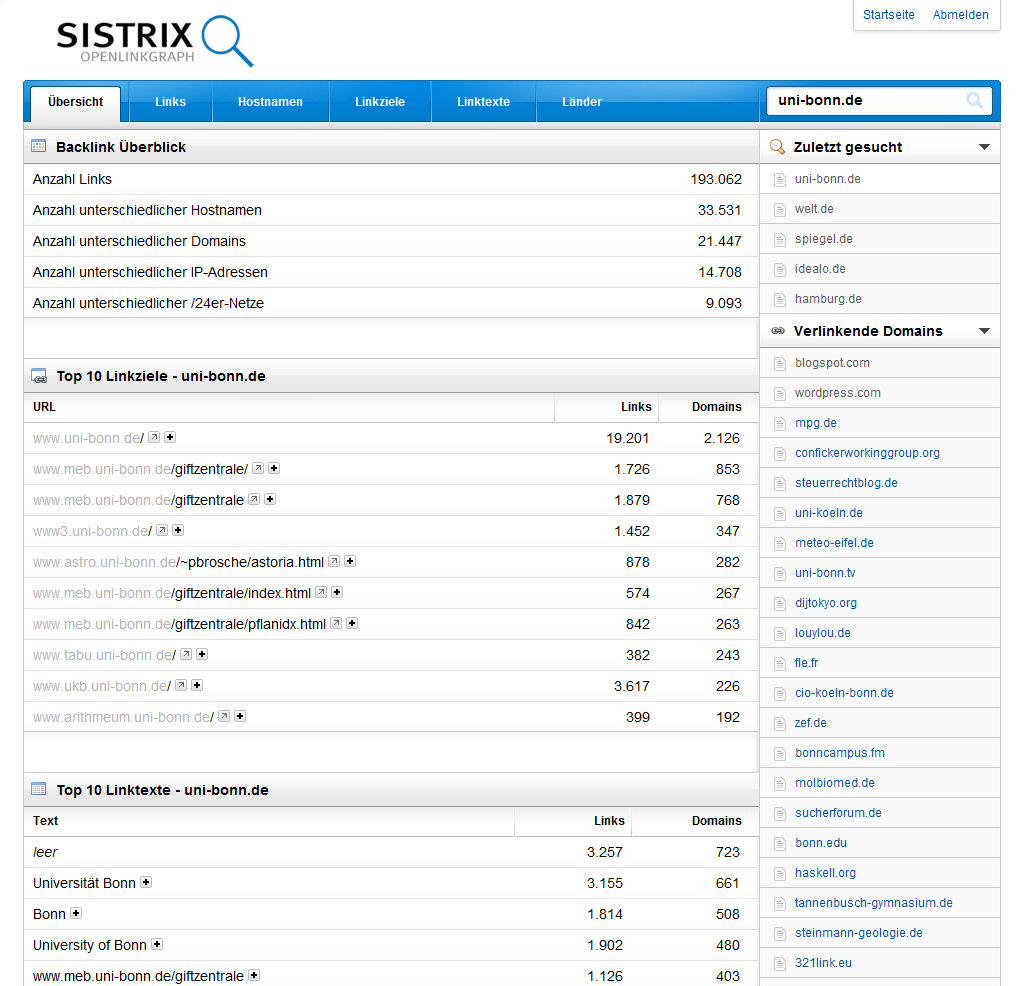Click the domain search input field
1030x986 pixels.
coord(865,101)
